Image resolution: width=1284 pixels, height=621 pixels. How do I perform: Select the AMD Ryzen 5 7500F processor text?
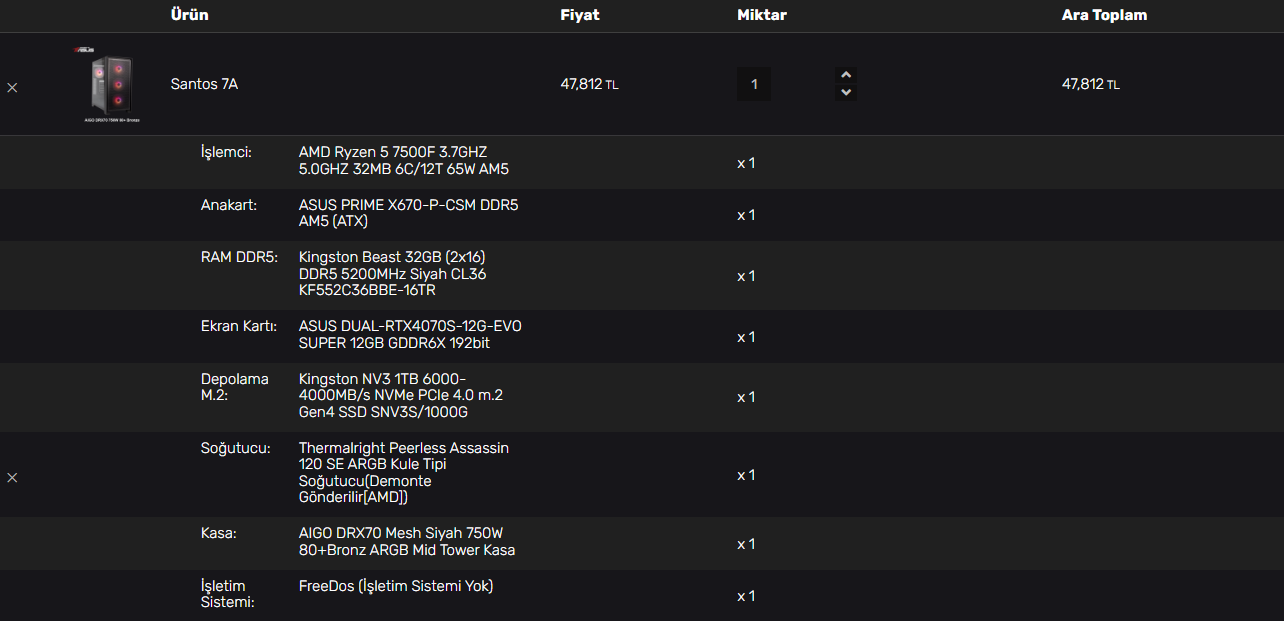pyautogui.click(x=403, y=161)
